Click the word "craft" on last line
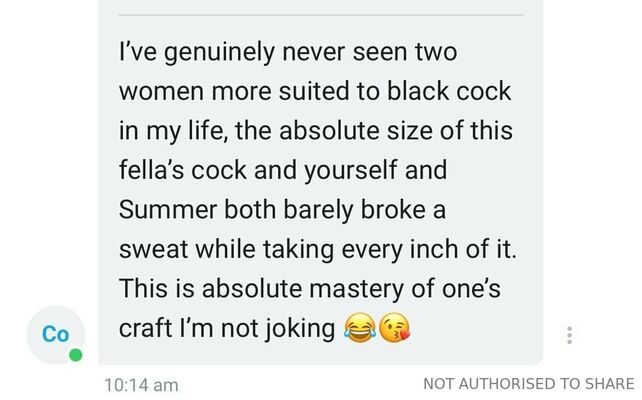The height and width of the screenshot is (400, 642). tap(145, 328)
